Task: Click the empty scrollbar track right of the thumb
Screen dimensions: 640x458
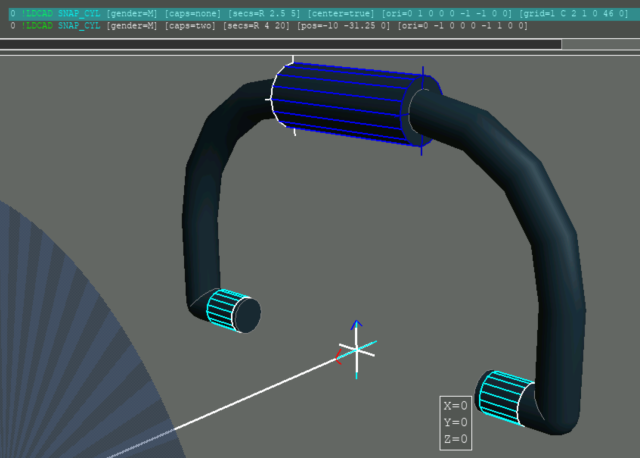Action: (x=600, y=44)
